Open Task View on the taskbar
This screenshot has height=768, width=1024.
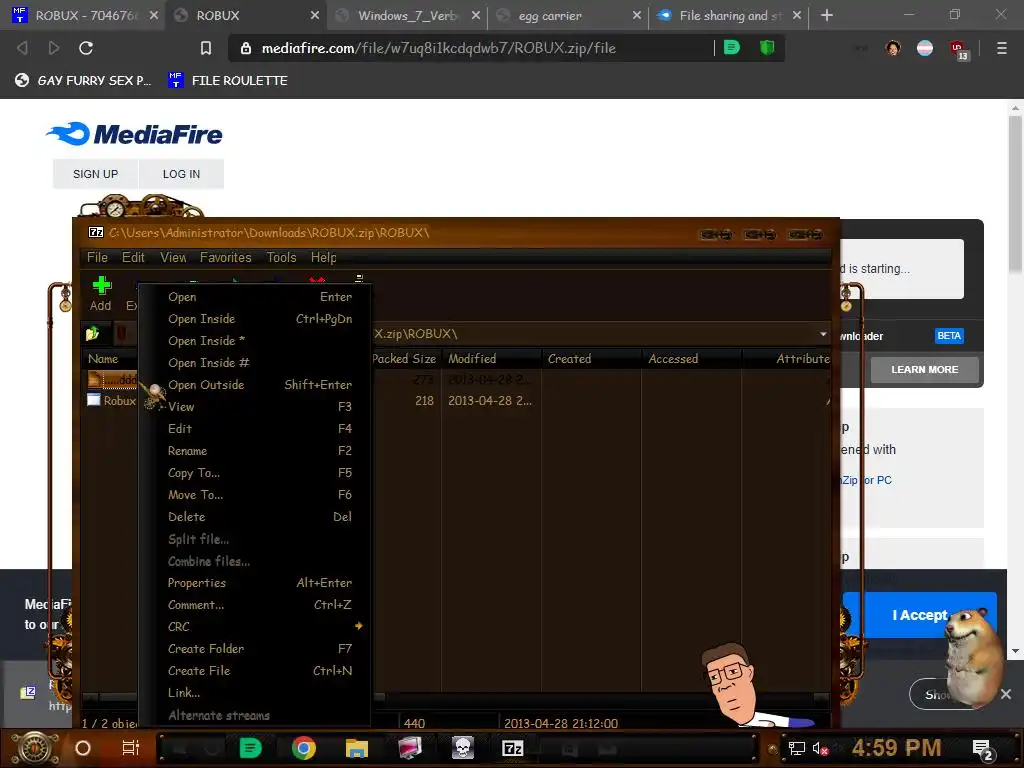(131, 748)
